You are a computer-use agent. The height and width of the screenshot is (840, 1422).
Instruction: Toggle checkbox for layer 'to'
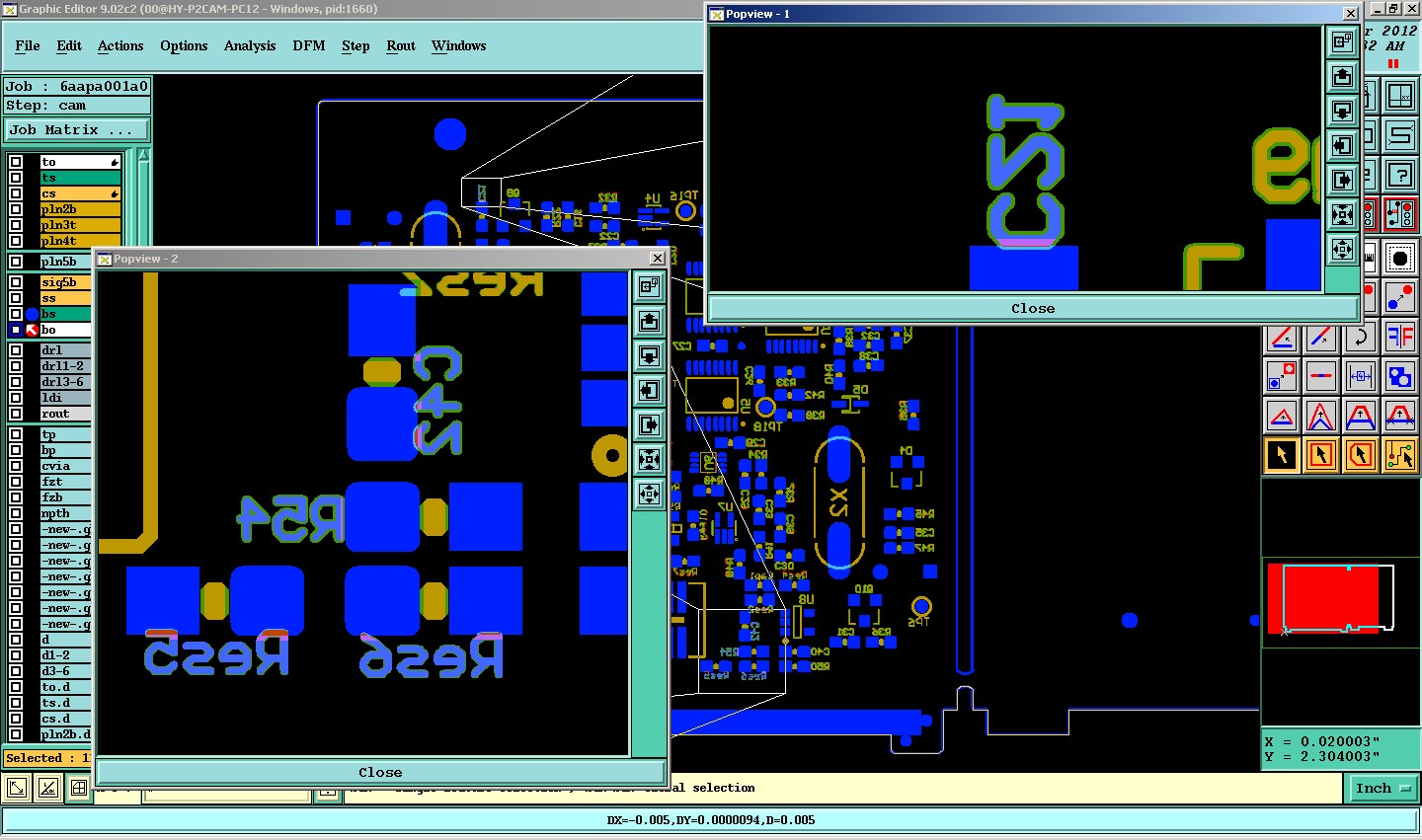[16, 162]
